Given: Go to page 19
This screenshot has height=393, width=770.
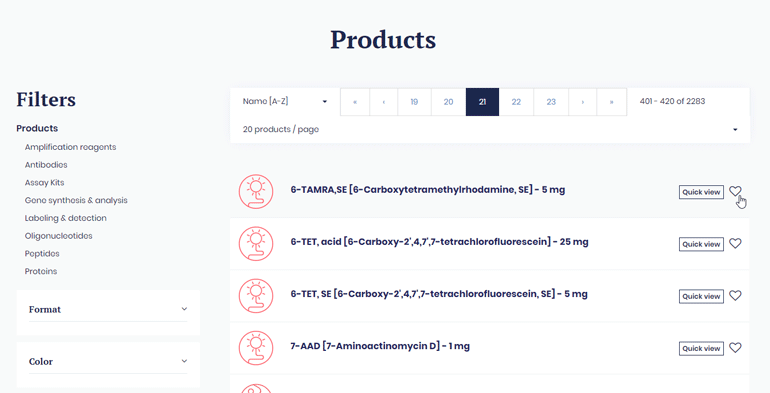Looking at the screenshot, I should click(414, 102).
